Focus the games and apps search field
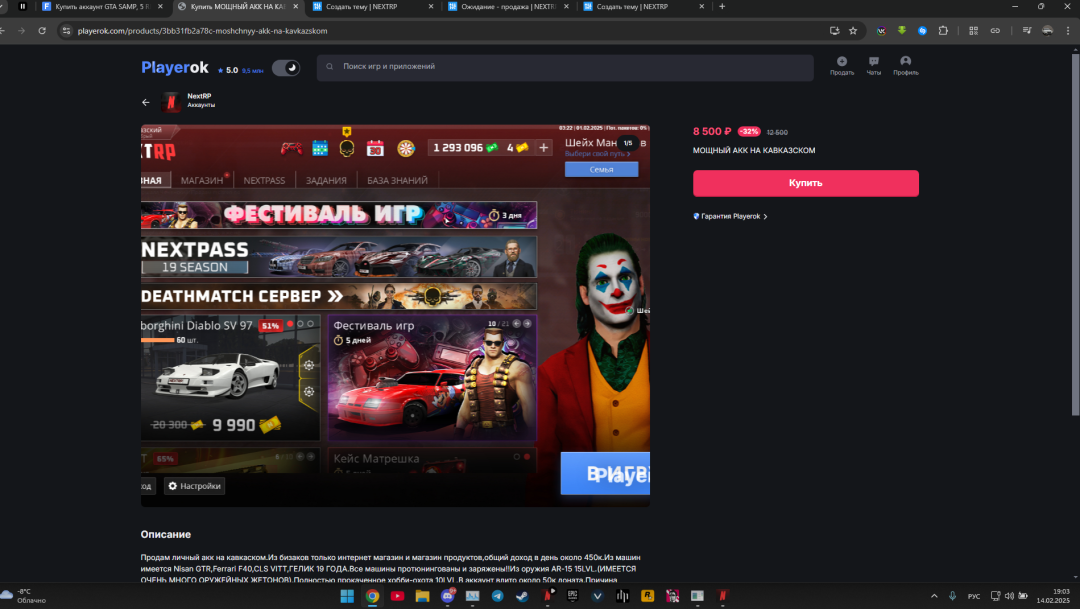 (565, 67)
